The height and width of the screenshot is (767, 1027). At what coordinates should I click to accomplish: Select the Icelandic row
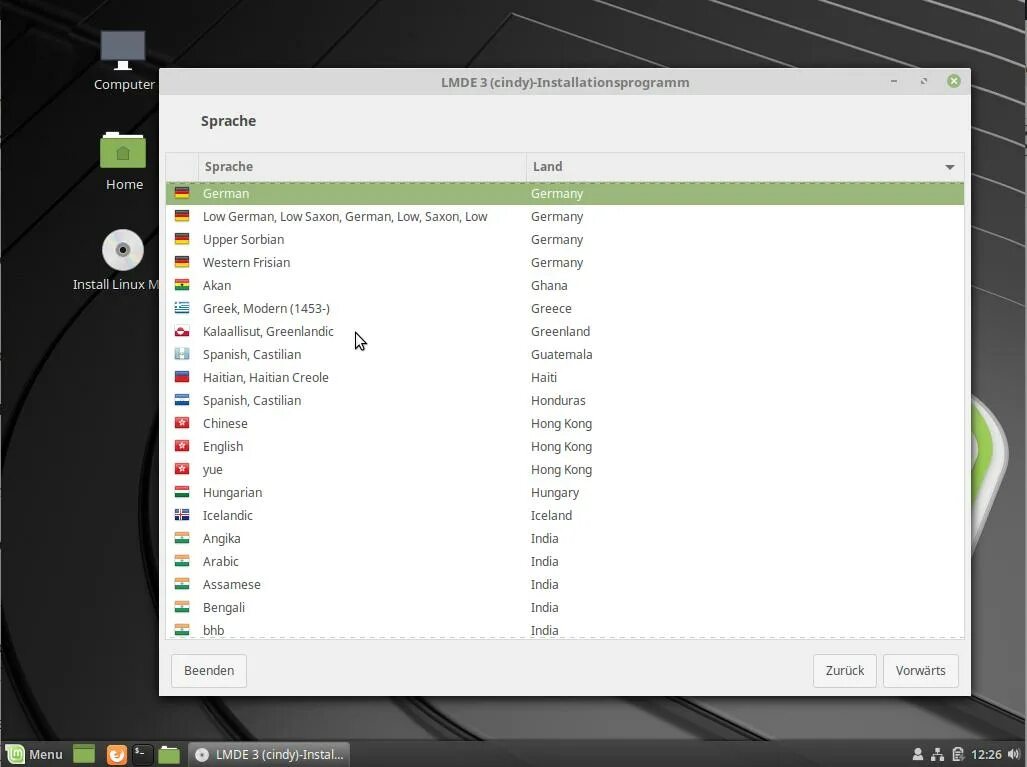(565, 515)
